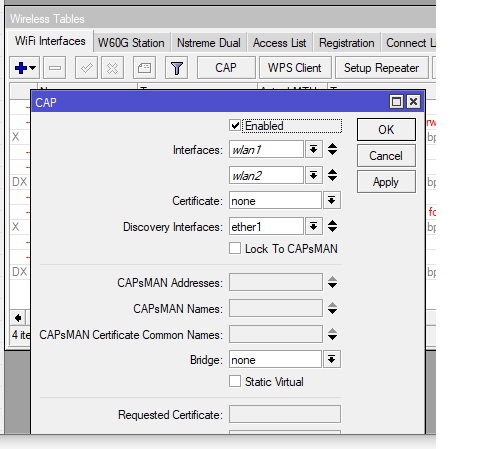504x449 pixels.
Task: Click up-down arrows beside Discovery Interfaces ether1
Action: (332, 226)
